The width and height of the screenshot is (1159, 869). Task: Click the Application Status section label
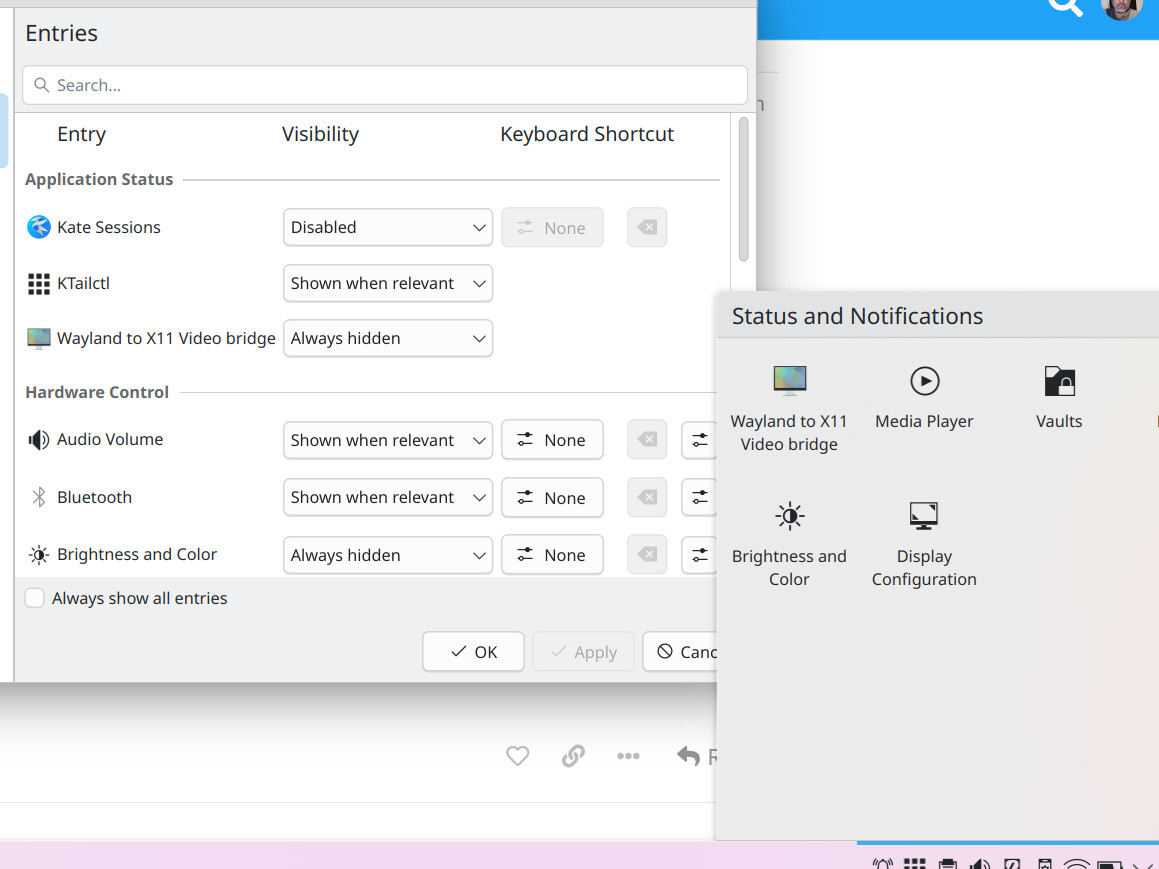click(x=99, y=180)
